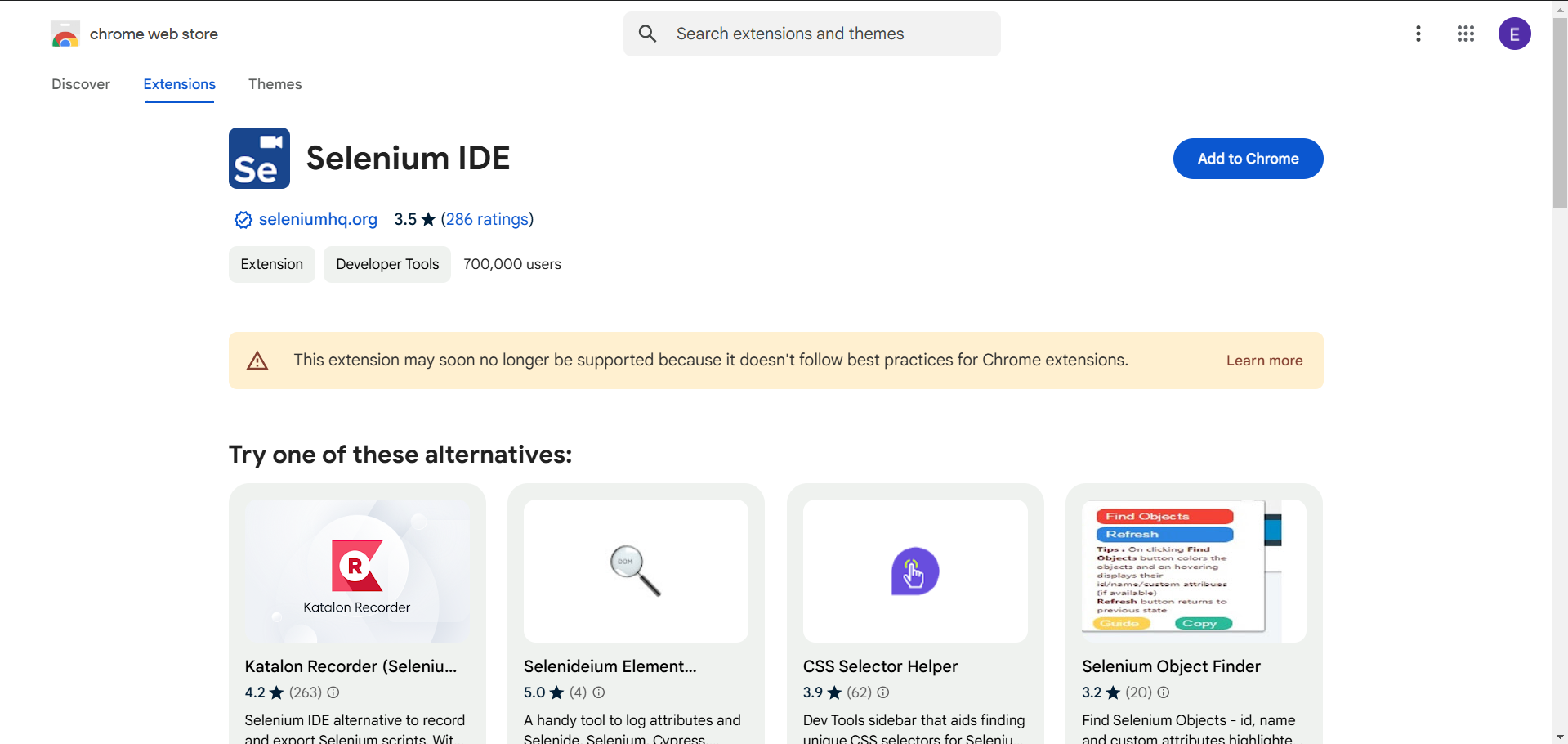Click the Extension category chip
The width and height of the screenshot is (1568, 744).
(272, 264)
